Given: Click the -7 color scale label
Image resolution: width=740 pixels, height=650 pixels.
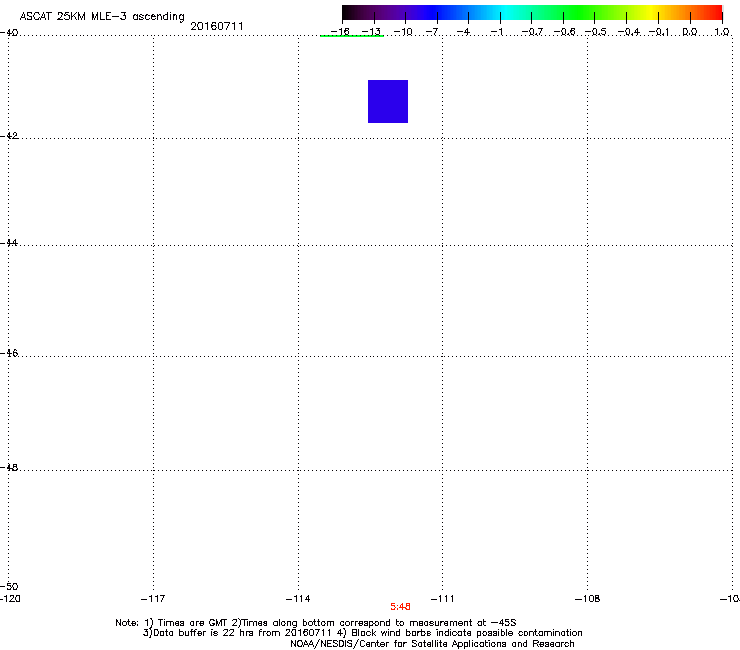Looking at the screenshot, I should coord(432,32).
